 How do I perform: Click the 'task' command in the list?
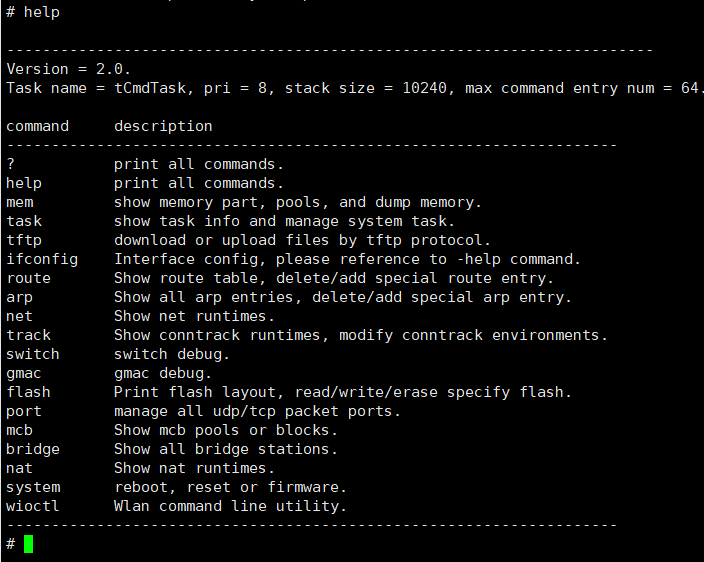click(x=24, y=221)
